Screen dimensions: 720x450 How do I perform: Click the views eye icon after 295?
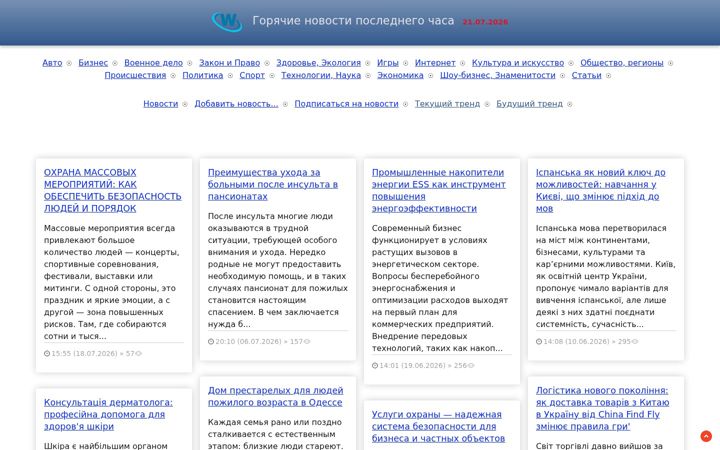[x=635, y=342]
